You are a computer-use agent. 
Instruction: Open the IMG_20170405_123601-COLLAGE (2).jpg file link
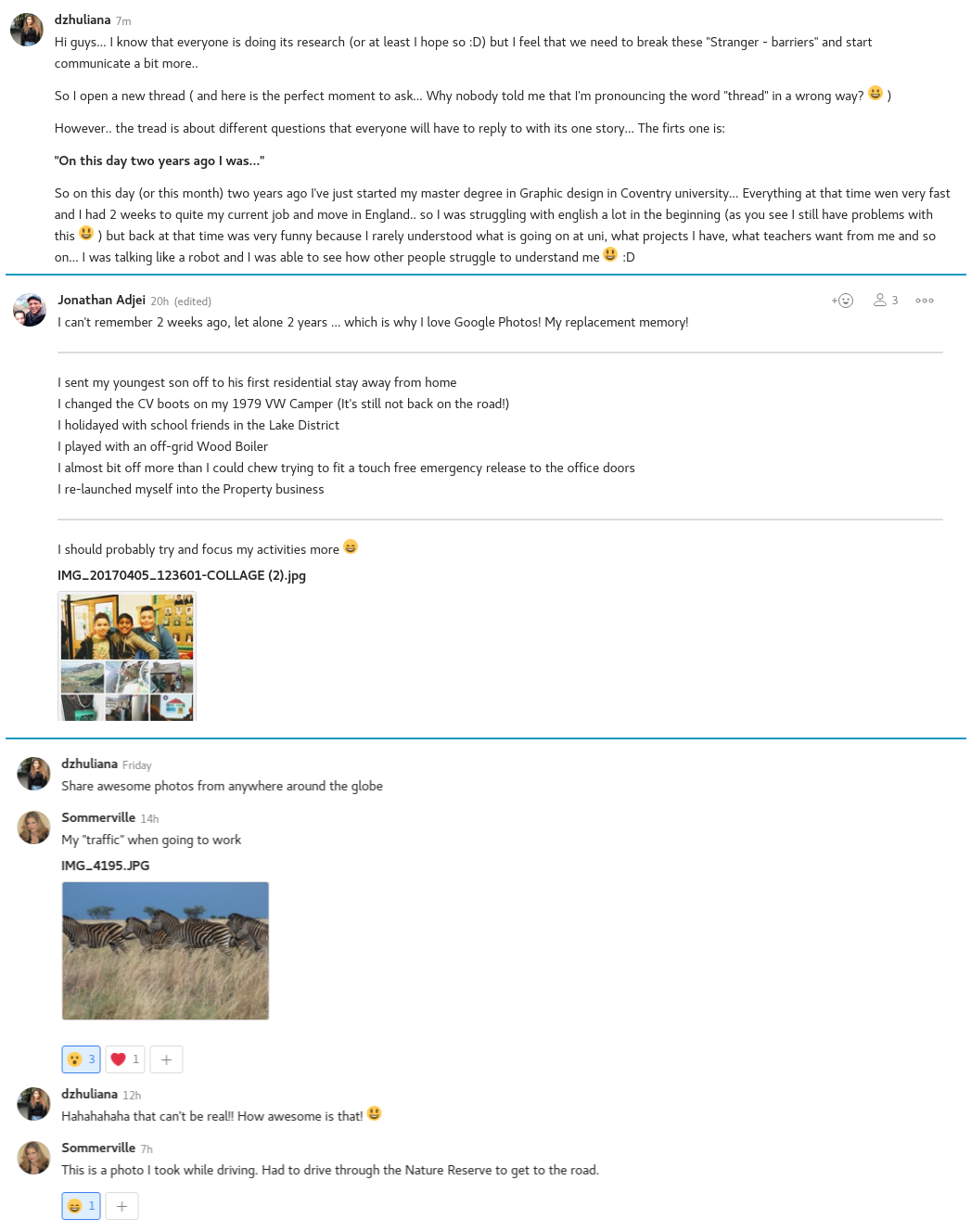[x=182, y=575]
